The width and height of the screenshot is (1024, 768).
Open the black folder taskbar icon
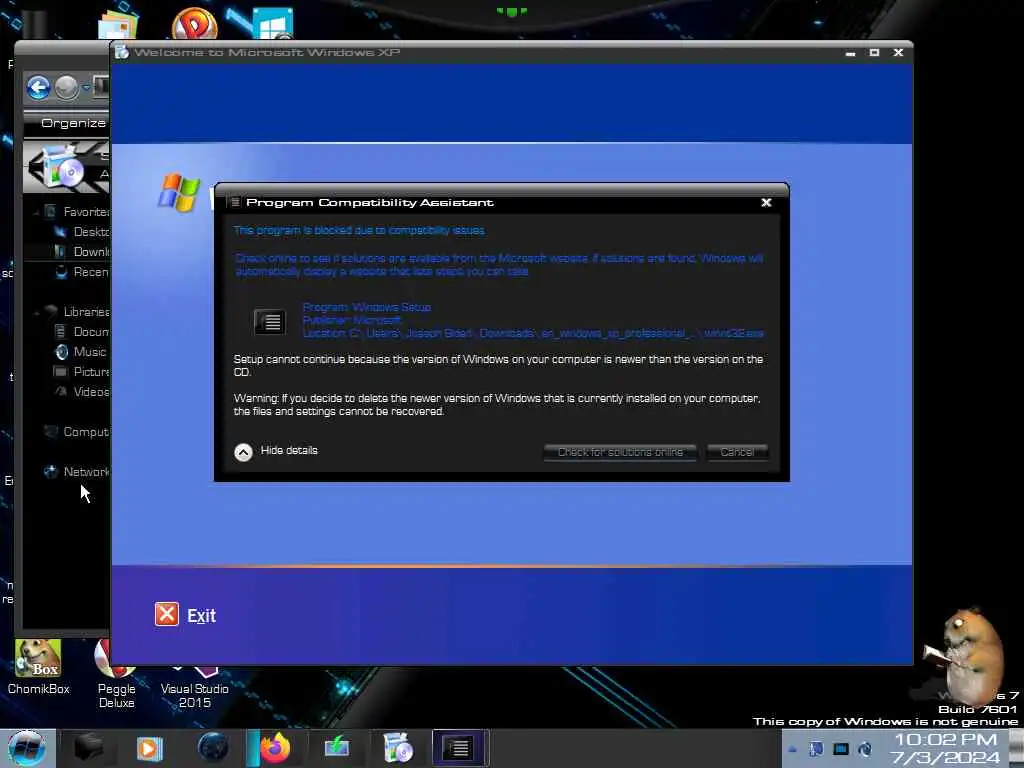coord(88,748)
